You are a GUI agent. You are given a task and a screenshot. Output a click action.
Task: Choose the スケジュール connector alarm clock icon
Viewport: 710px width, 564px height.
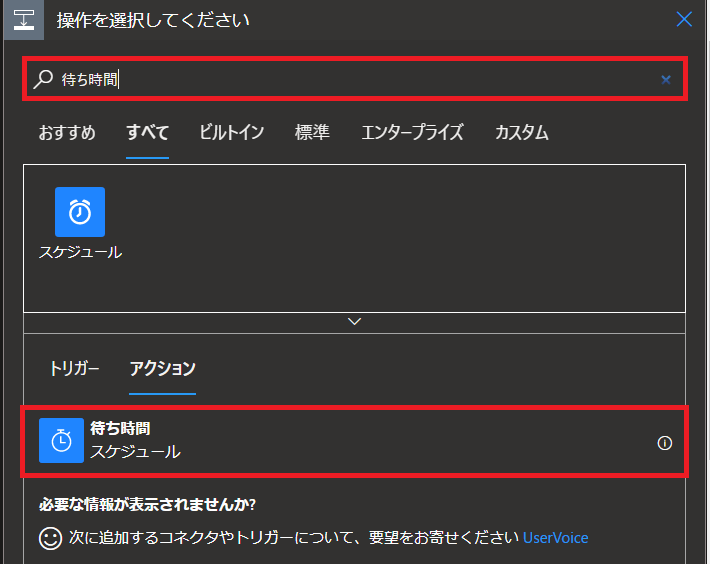click(80, 212)
